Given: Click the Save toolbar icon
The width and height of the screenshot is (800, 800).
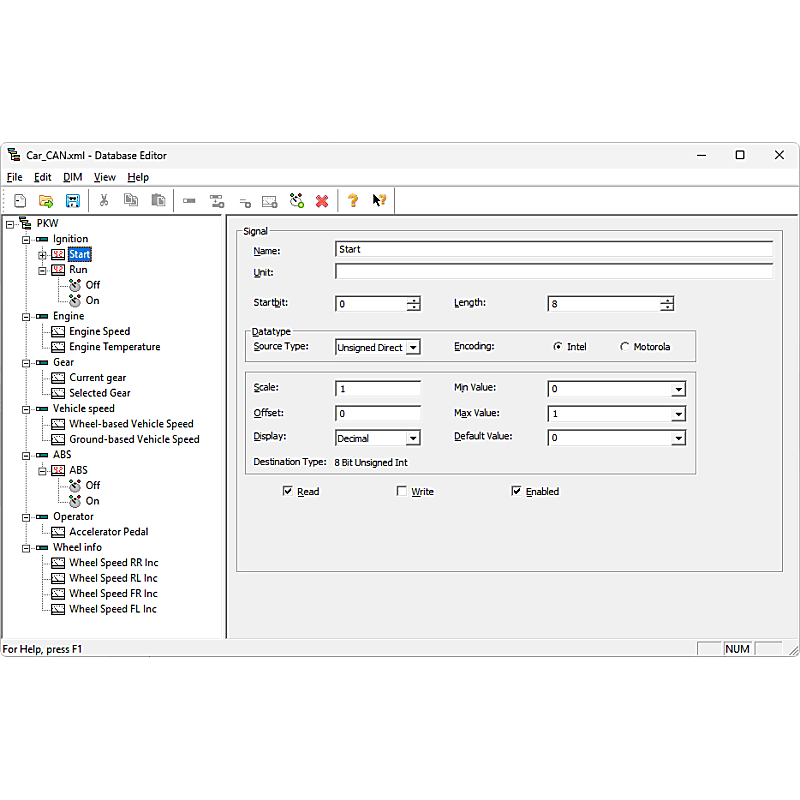Looking at the screenshot, I should tap(72, 200).
